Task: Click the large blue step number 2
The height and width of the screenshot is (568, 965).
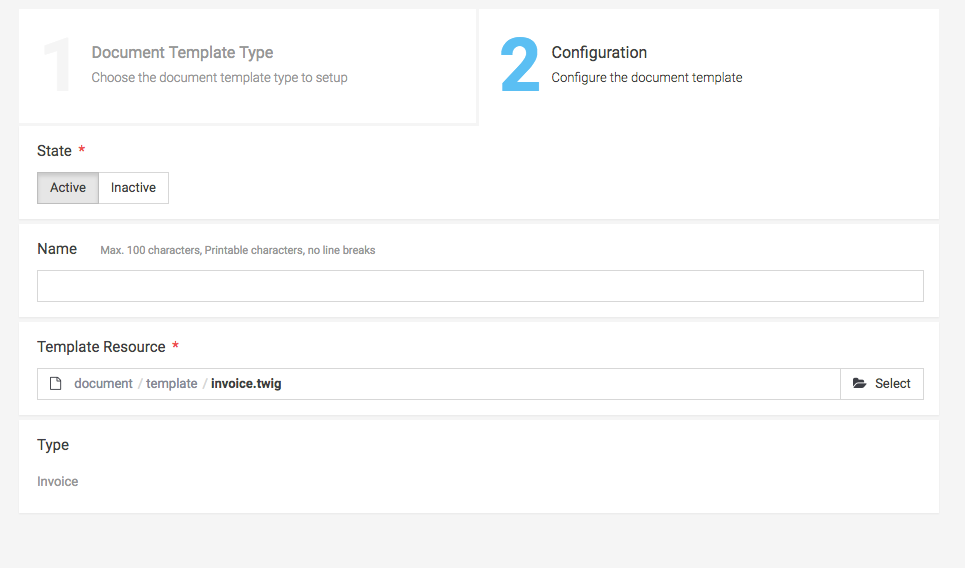Action: pyautogui.click(x=519, y=66)
